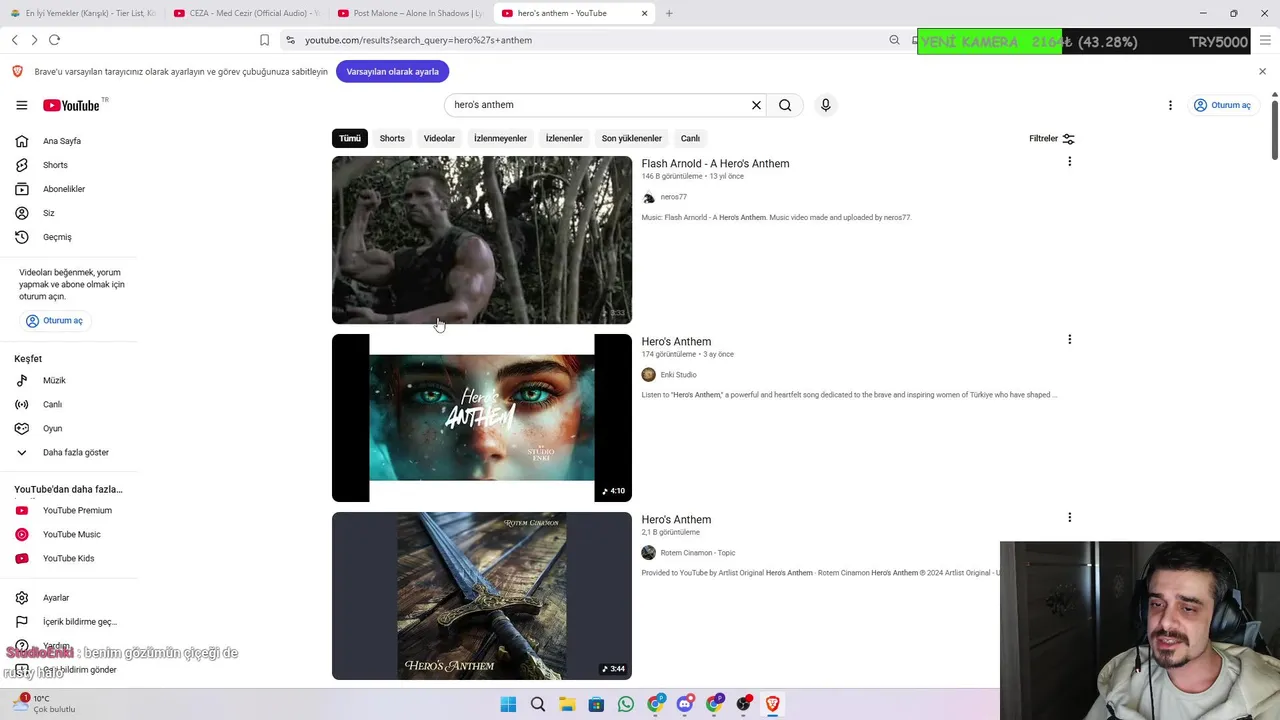Screen dimensions: 1280x720
Task: Start voice search with the microphone icon
Action: [x=825, y=105]
